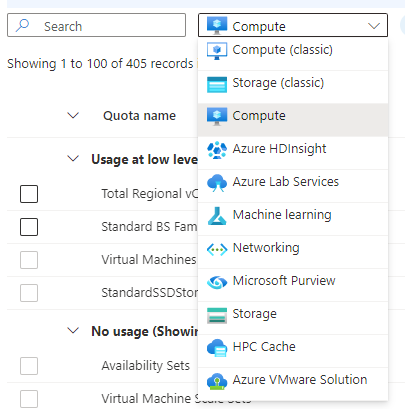
Task: Click the Networking arrows icon
Action: (x=217, y=249)
